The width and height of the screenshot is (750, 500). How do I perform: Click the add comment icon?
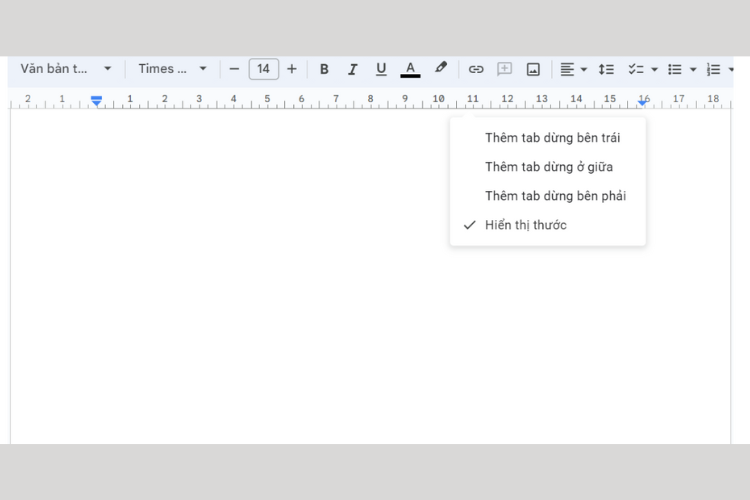(505, 69)
